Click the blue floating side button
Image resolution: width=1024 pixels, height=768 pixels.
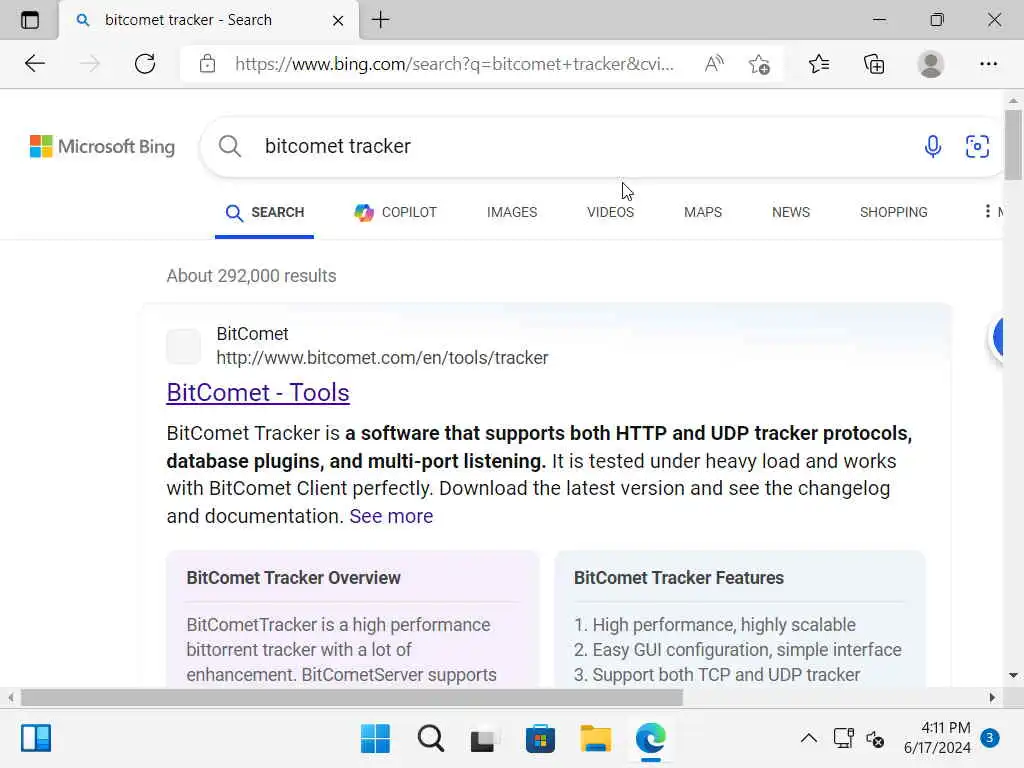997,338
